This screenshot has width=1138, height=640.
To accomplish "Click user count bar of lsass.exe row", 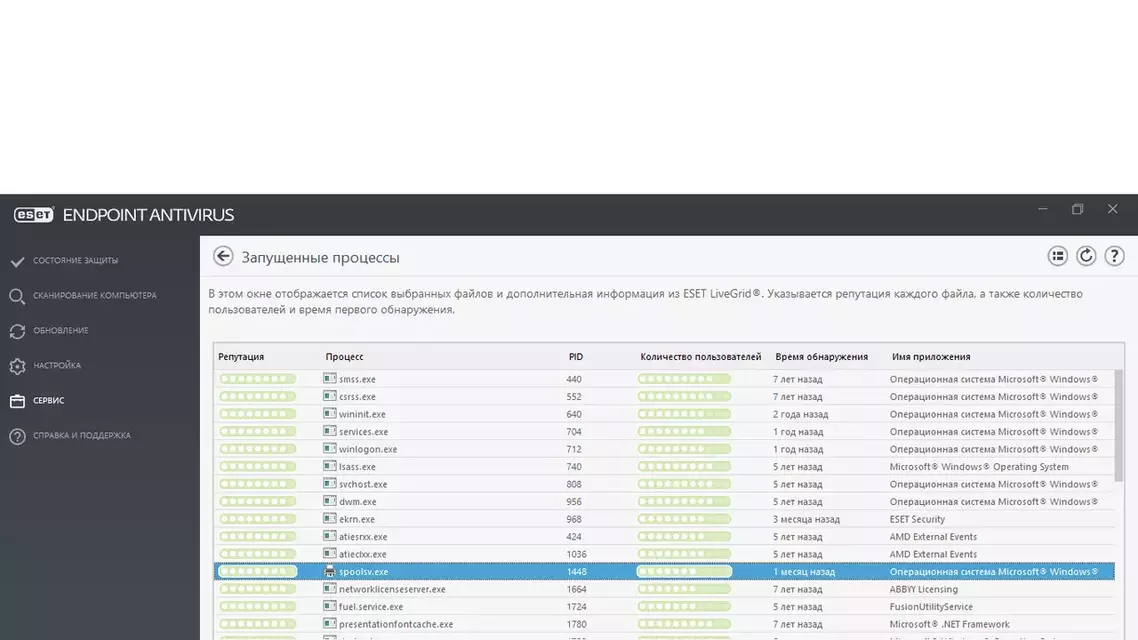I will pos(684,466).
